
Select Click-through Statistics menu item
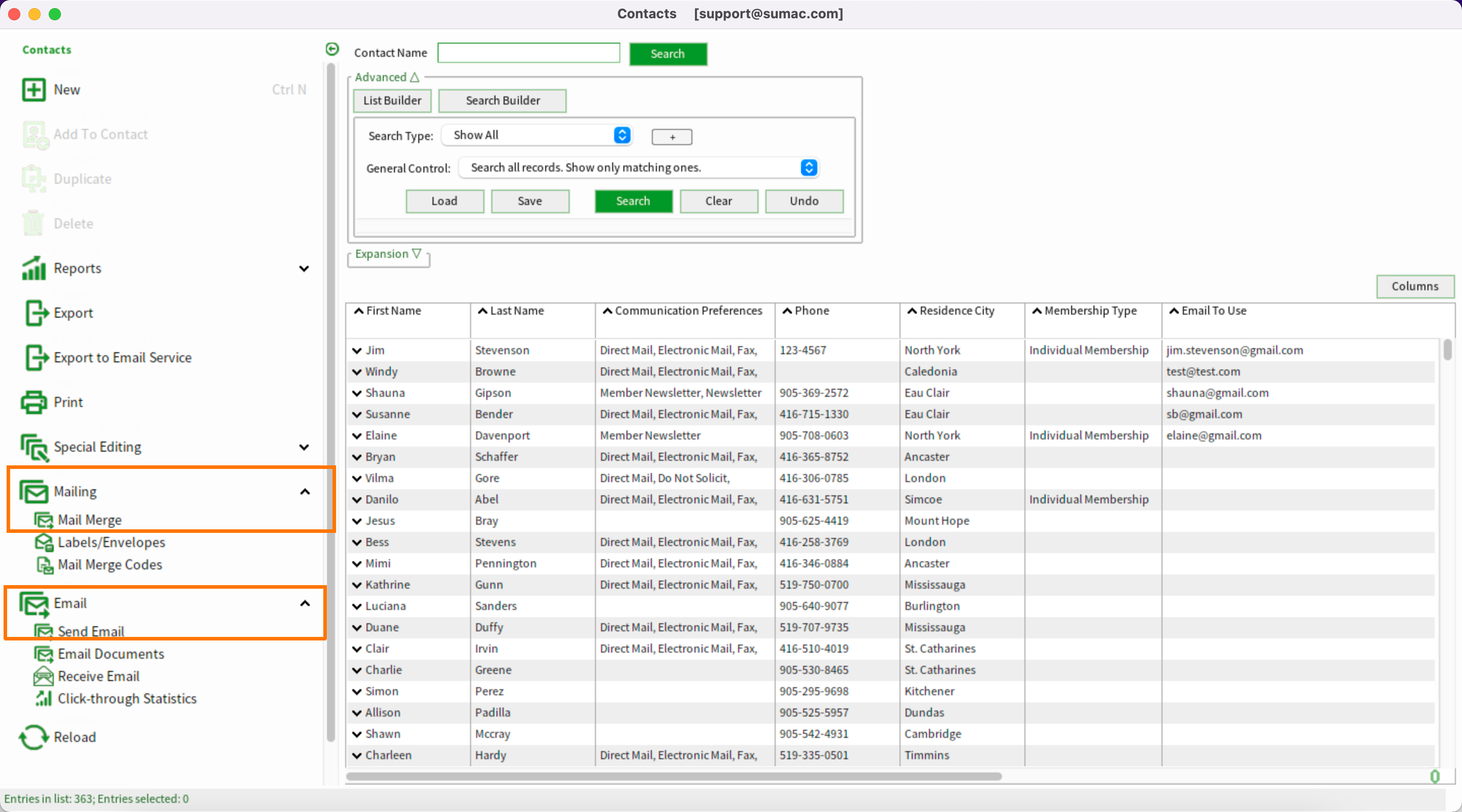(x=127, y=698)
